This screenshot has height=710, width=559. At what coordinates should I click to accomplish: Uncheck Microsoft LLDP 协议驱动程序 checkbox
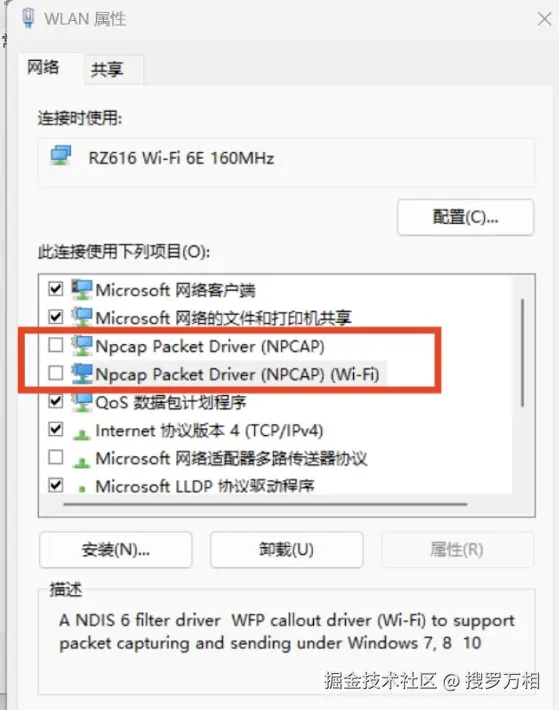[x=56, y=485]
